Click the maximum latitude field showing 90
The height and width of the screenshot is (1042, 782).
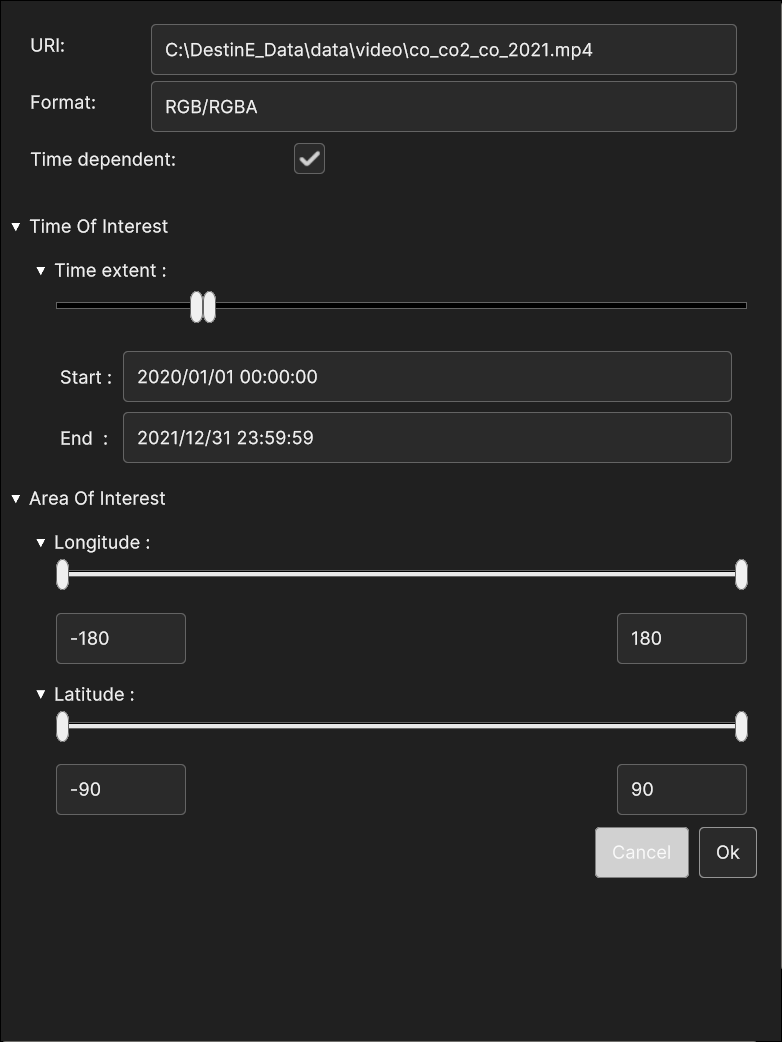(x=681, y=789)
